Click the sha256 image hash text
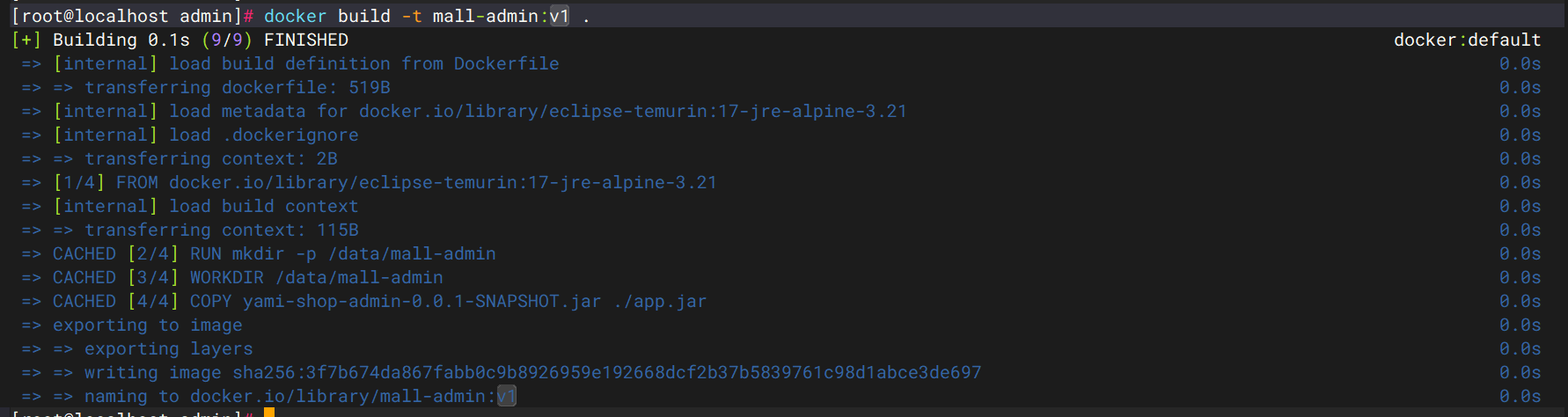This screenshot has height=417, width=1568. 607,372
